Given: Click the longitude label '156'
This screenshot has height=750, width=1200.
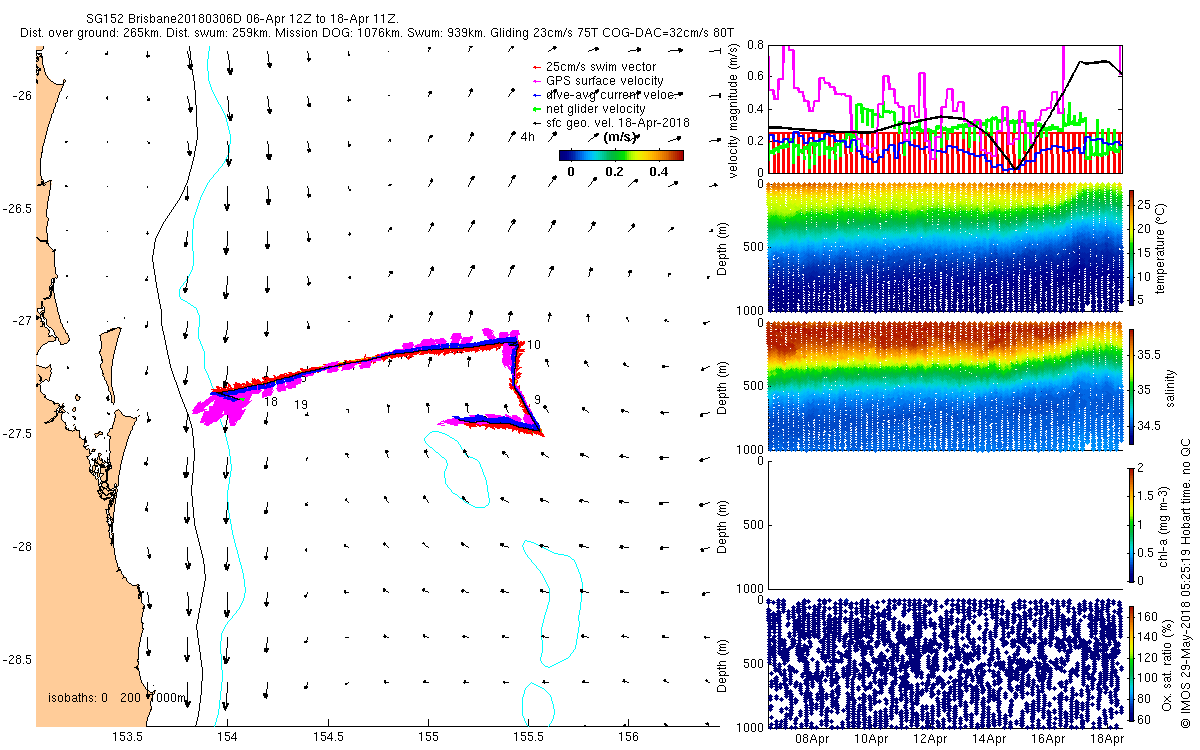Looking at the screenshot, I should click(628, 737).
